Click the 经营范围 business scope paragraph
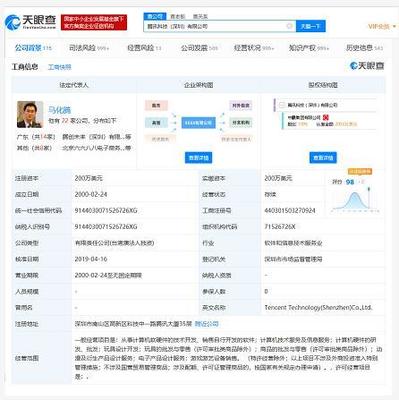 click(228, 358)
